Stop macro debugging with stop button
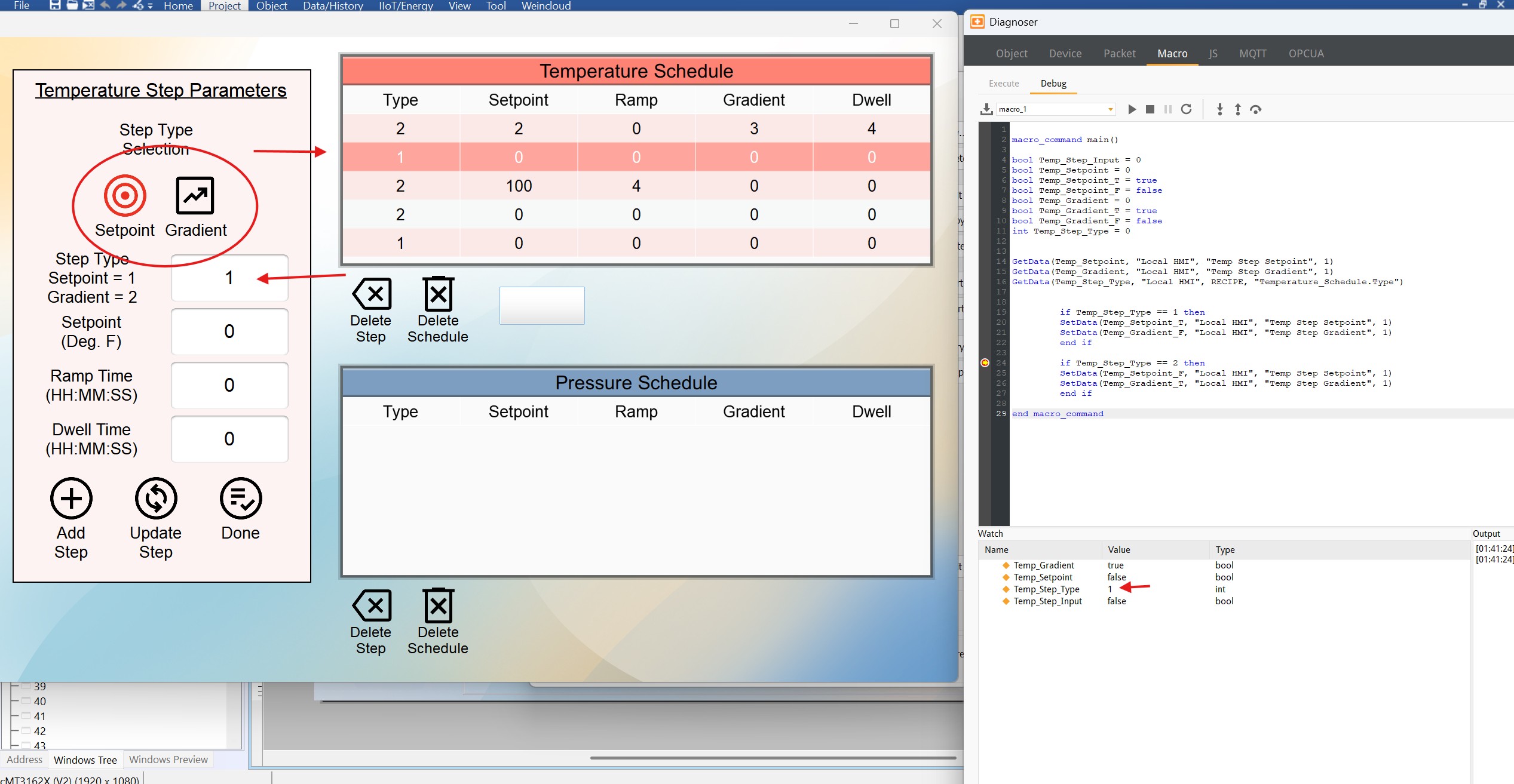The height and width of the screenshot is (784, 1514). [x=1150, y=109]
